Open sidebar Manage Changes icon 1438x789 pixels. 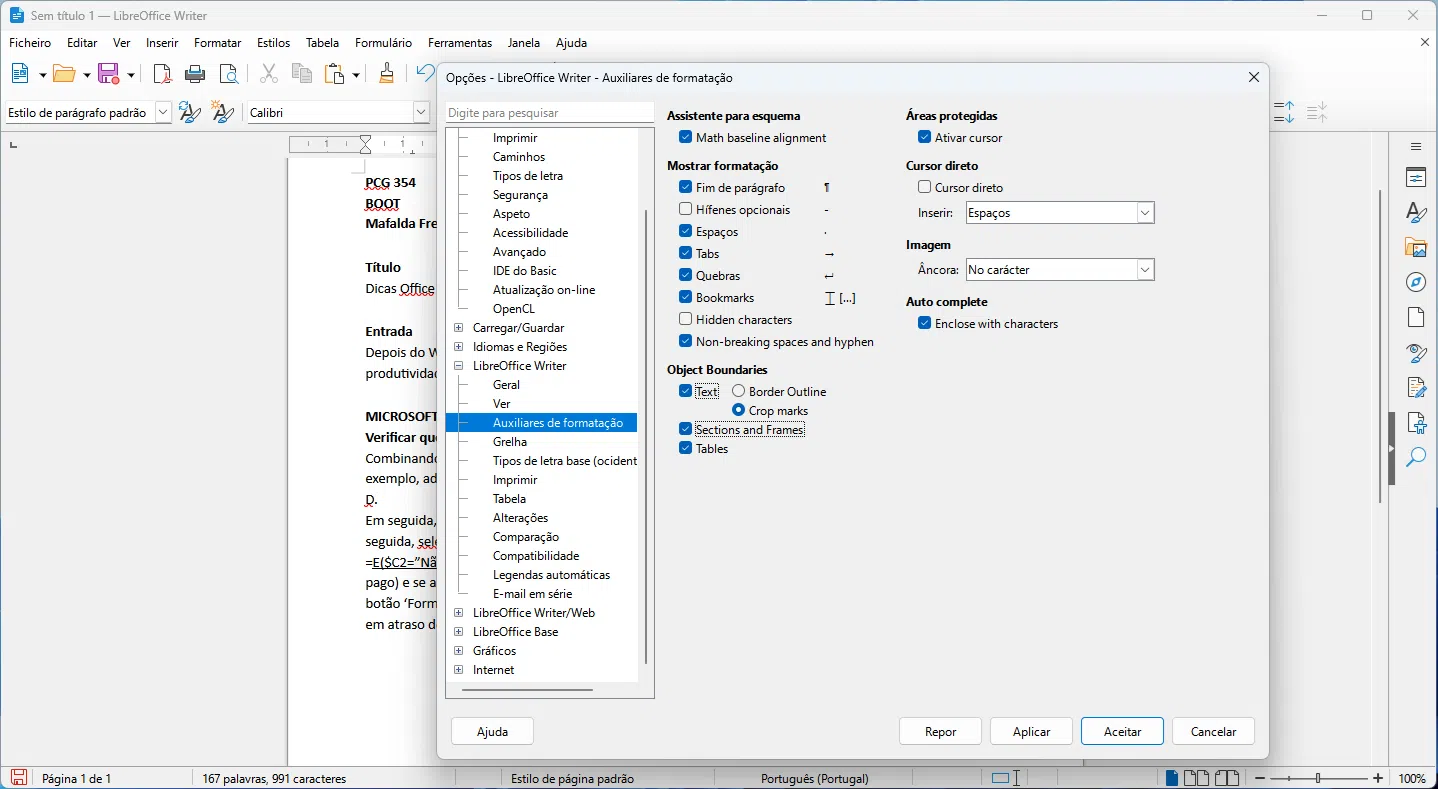tap(1416, 387)
